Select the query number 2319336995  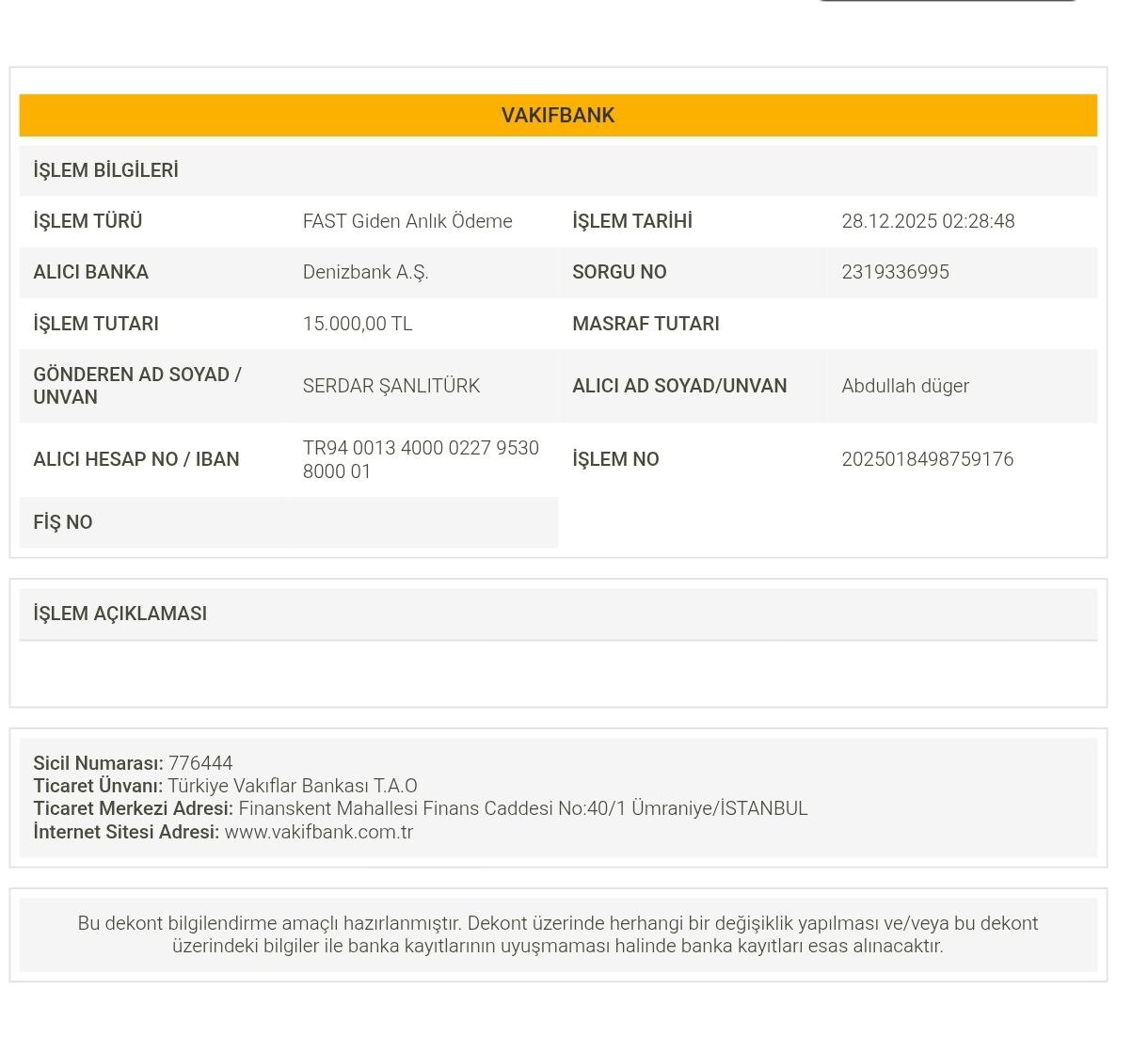coord(895,272)
